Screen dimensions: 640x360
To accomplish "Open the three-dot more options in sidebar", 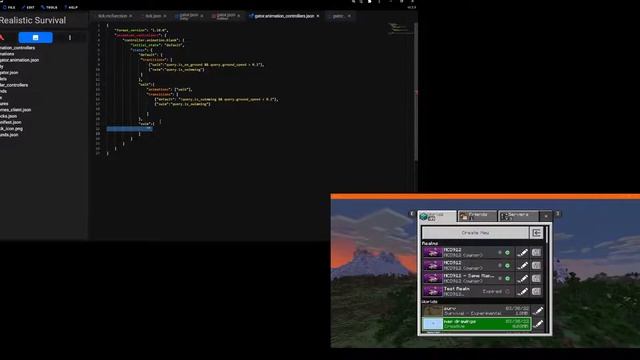I will [x=70, y=38].
